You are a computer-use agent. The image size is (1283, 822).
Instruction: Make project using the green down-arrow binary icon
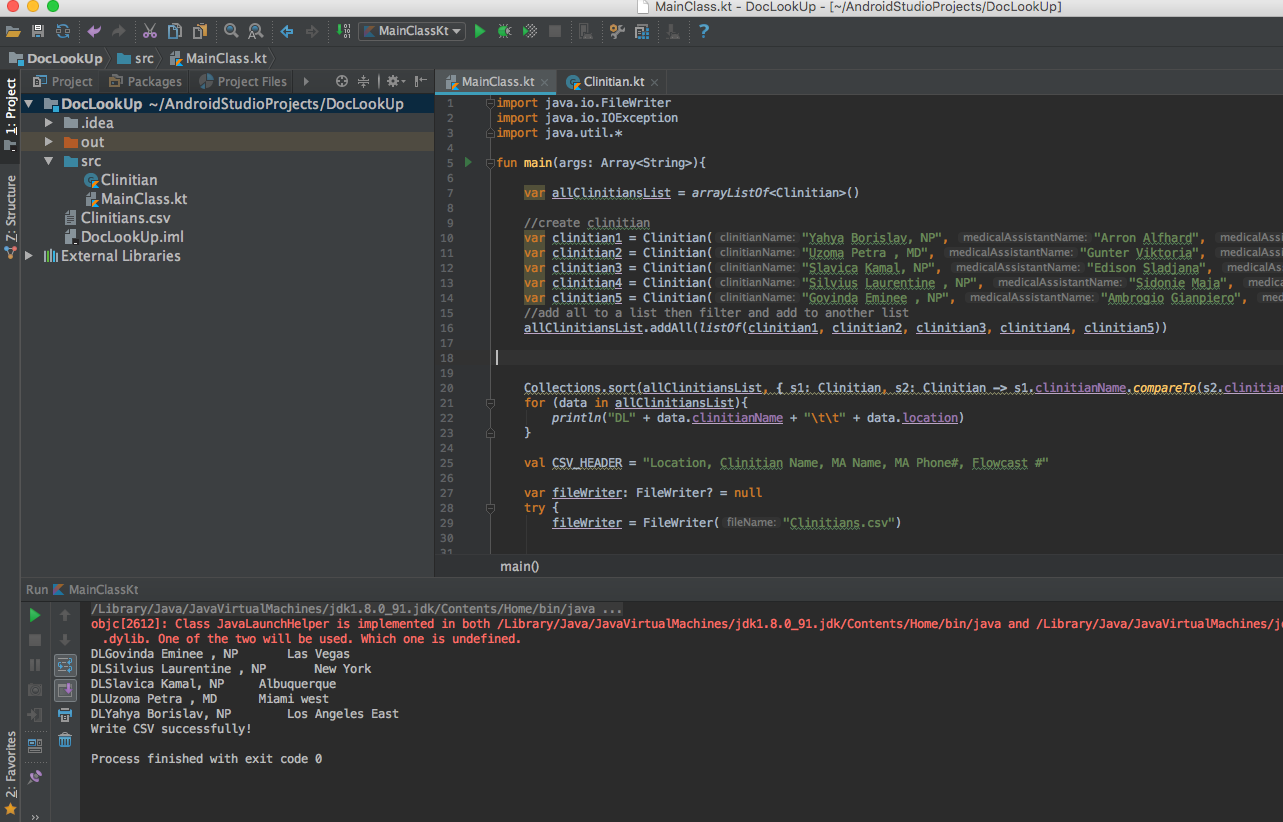coord(343,32)
